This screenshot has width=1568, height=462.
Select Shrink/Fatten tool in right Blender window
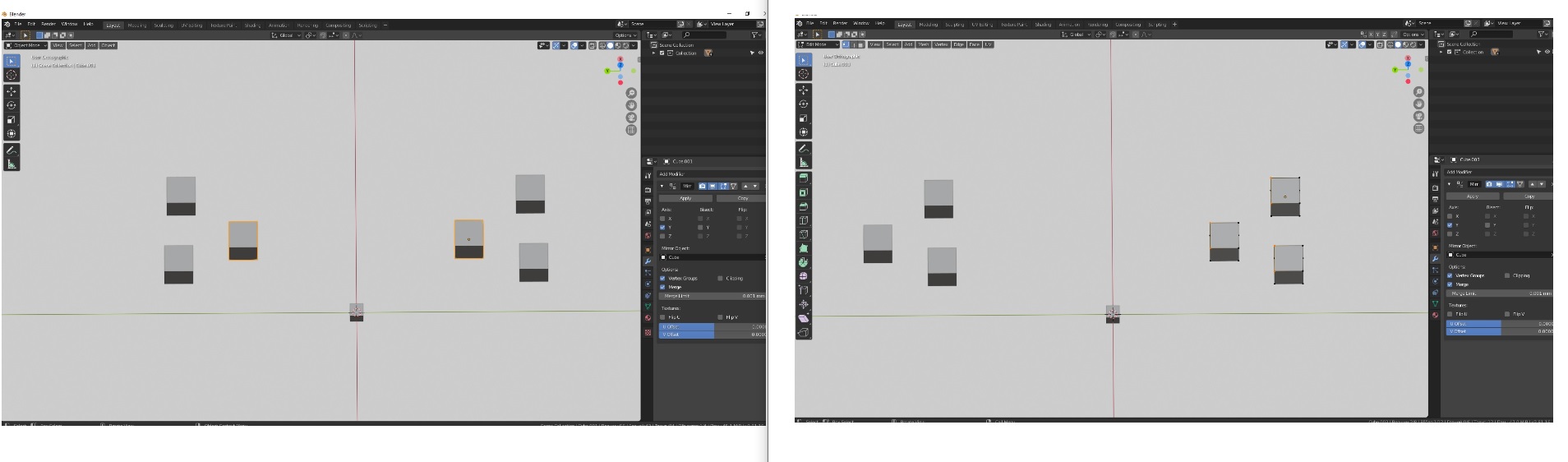click(804, 304)
